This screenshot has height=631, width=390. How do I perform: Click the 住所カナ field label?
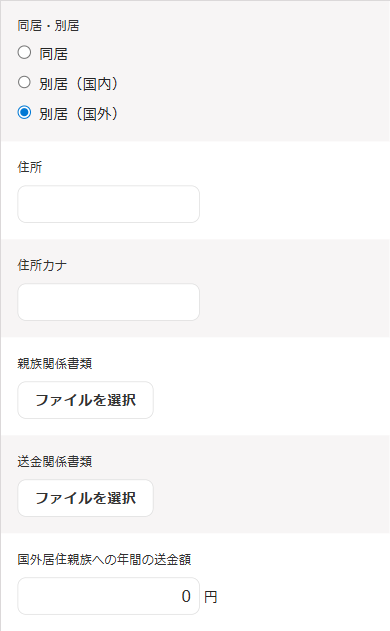(x=42, y=265)
